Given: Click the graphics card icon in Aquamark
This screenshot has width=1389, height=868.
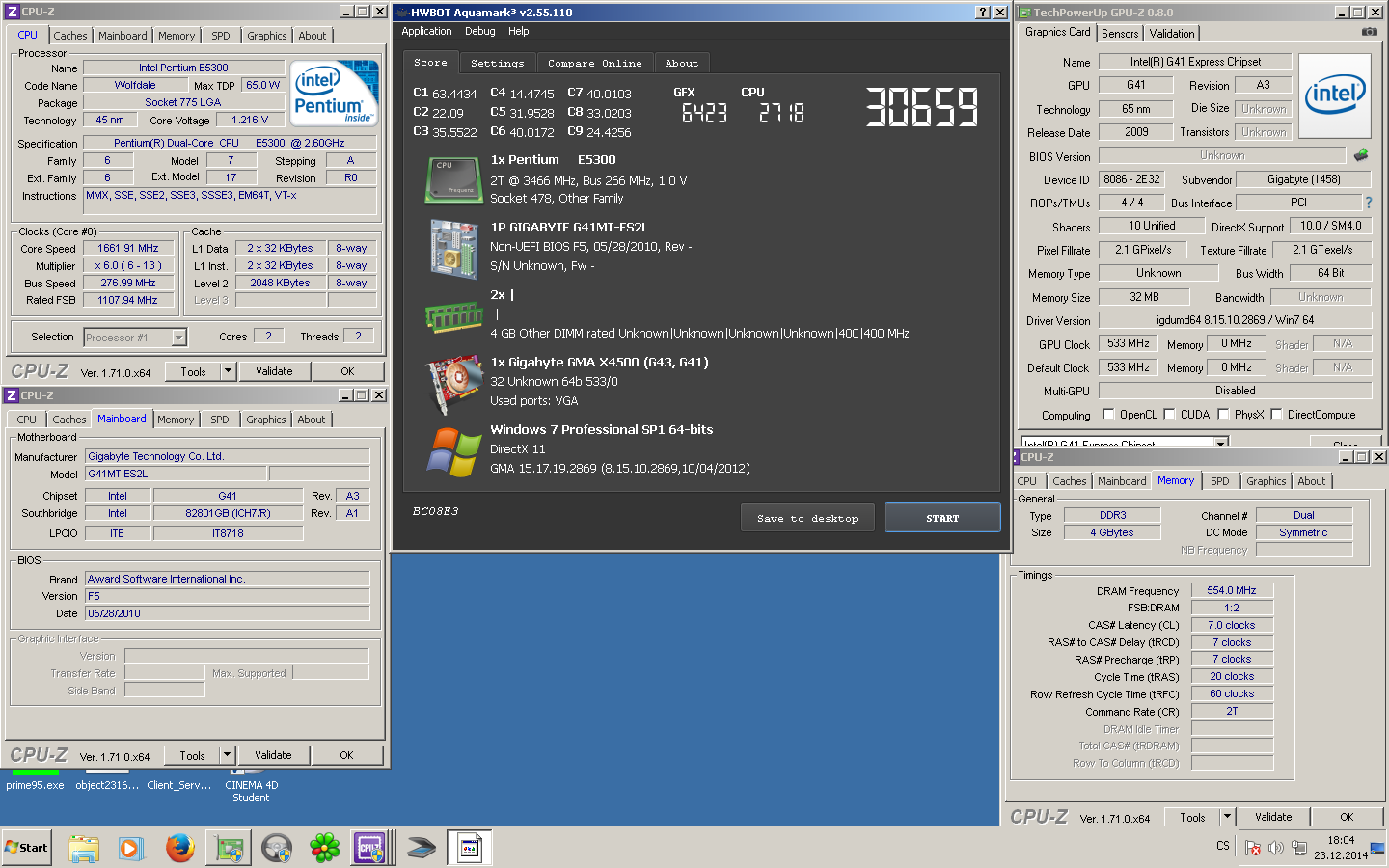Looking at the screenshot, I should pyautogui.click(x=453, y=384).
